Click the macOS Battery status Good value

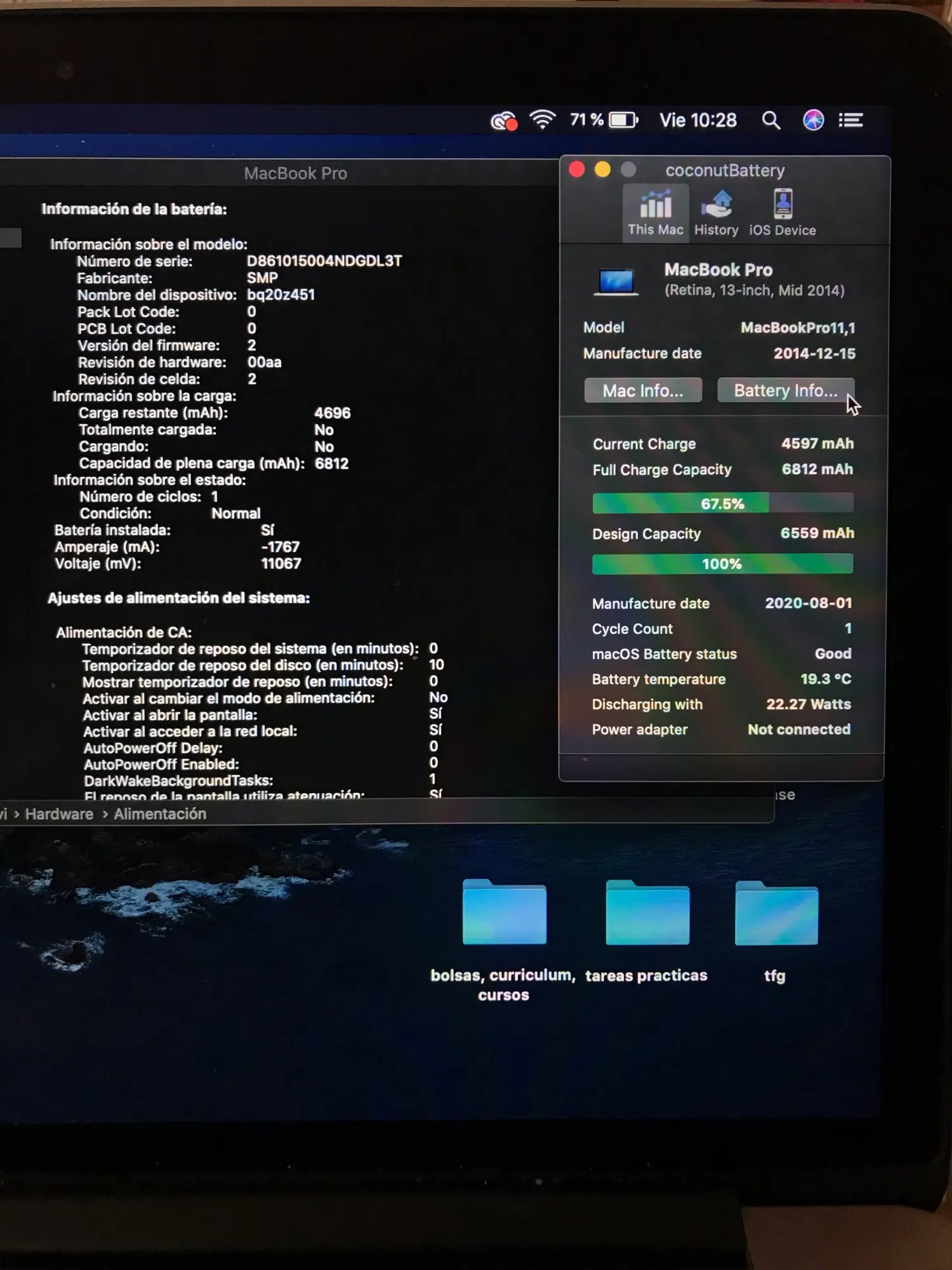click(x=833, y=653)
